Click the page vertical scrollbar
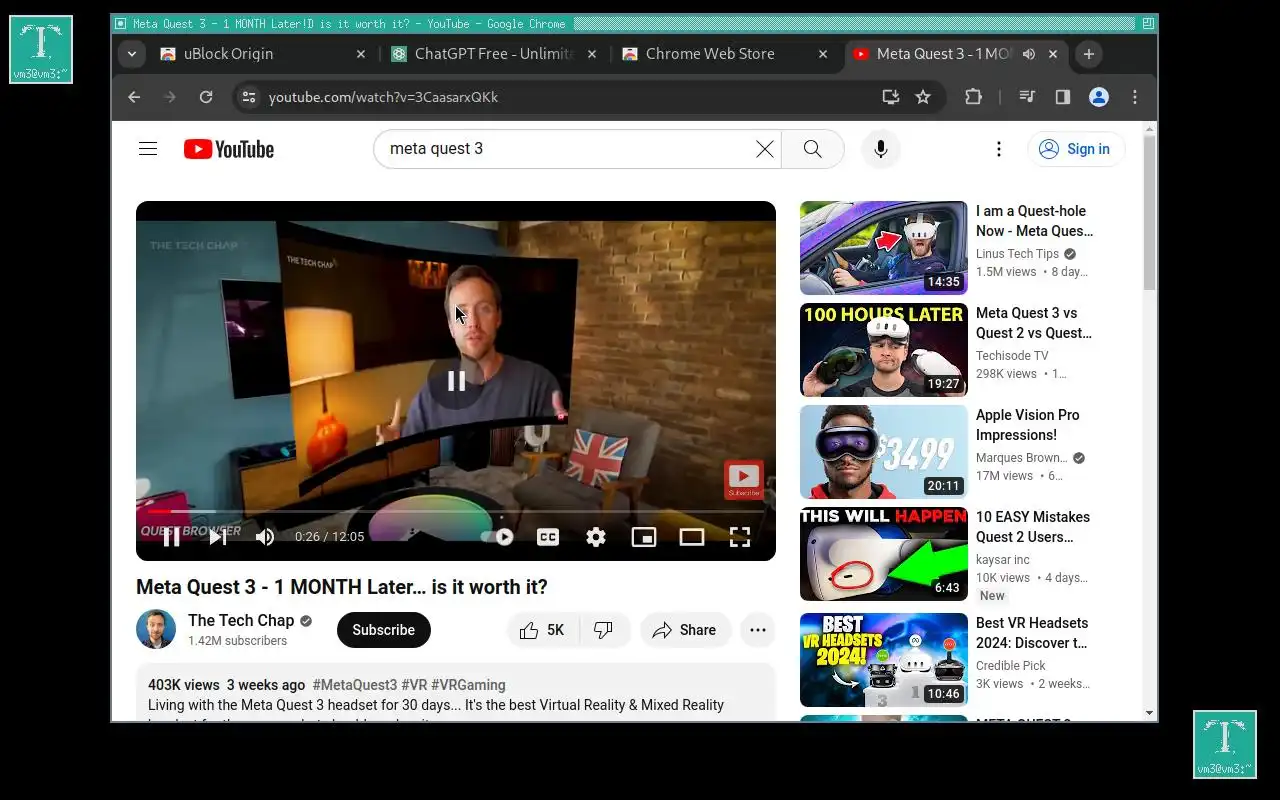 [1149, 212]
